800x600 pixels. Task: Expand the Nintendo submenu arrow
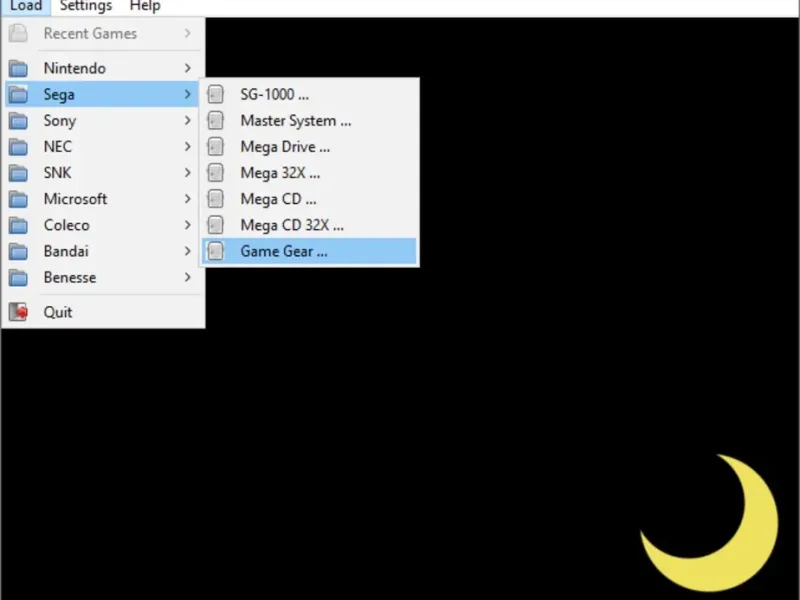pos(188,68)
